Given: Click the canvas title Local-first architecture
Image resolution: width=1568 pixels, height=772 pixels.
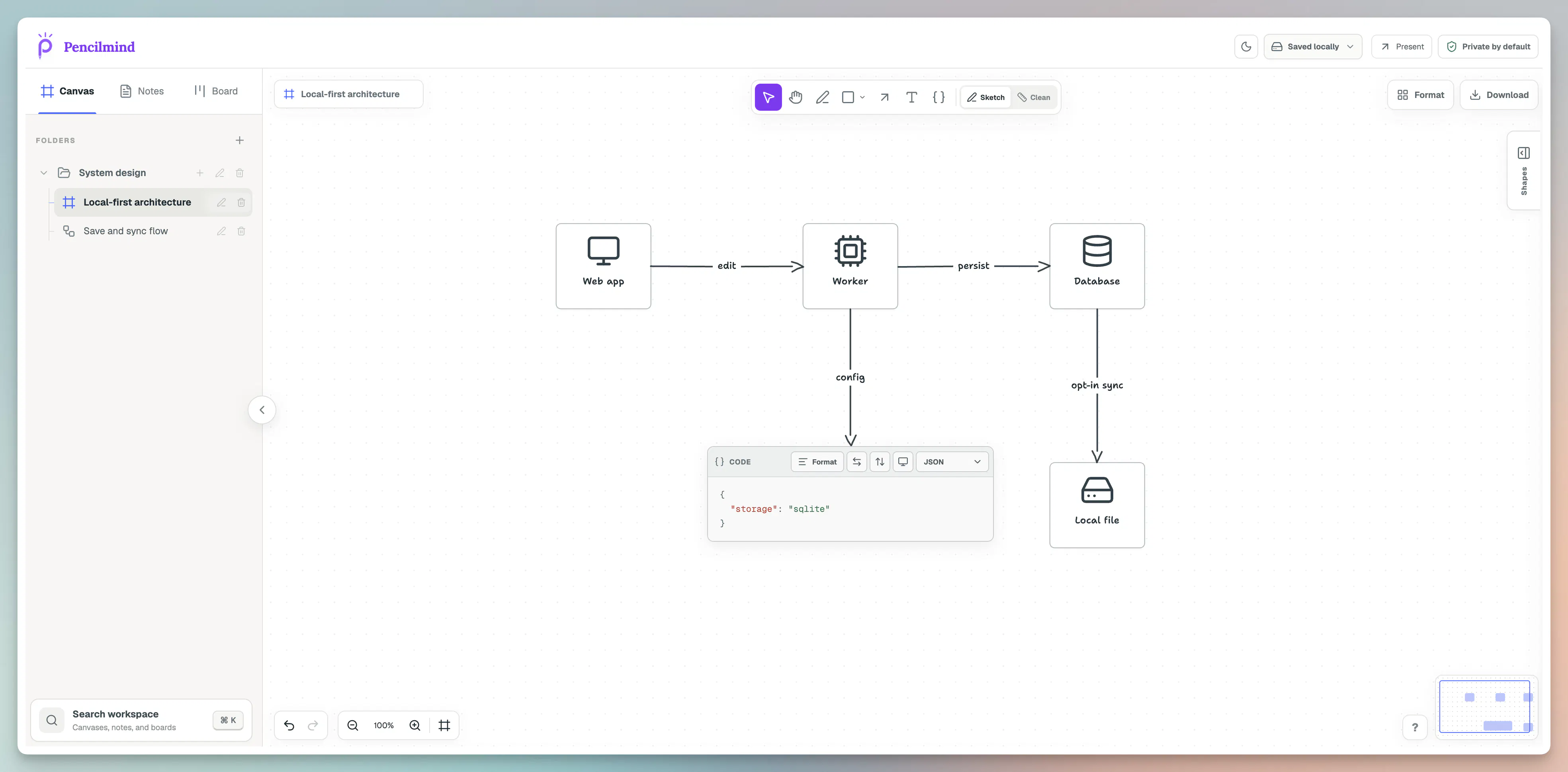Looking at the screenshot, I should [349, 94].
